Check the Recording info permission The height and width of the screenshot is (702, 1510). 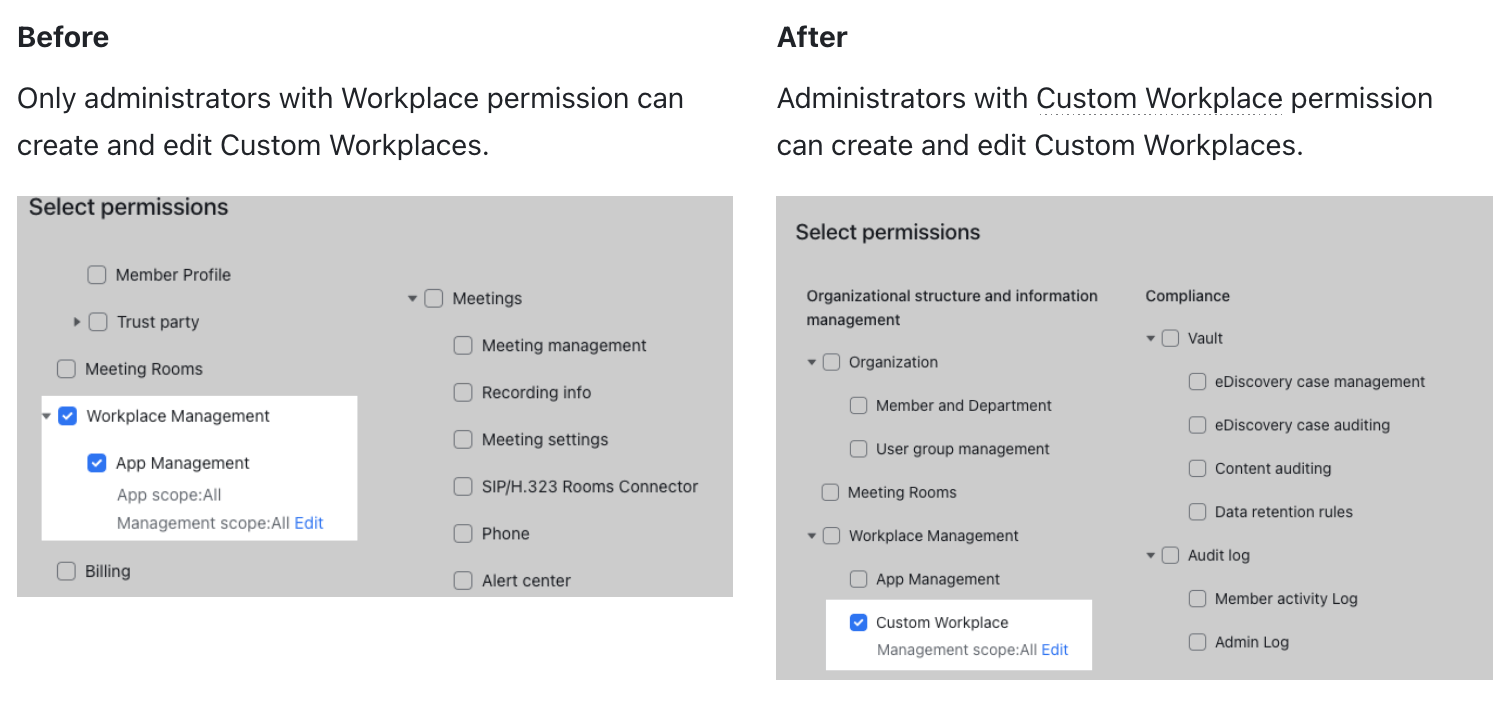point(463,392)
